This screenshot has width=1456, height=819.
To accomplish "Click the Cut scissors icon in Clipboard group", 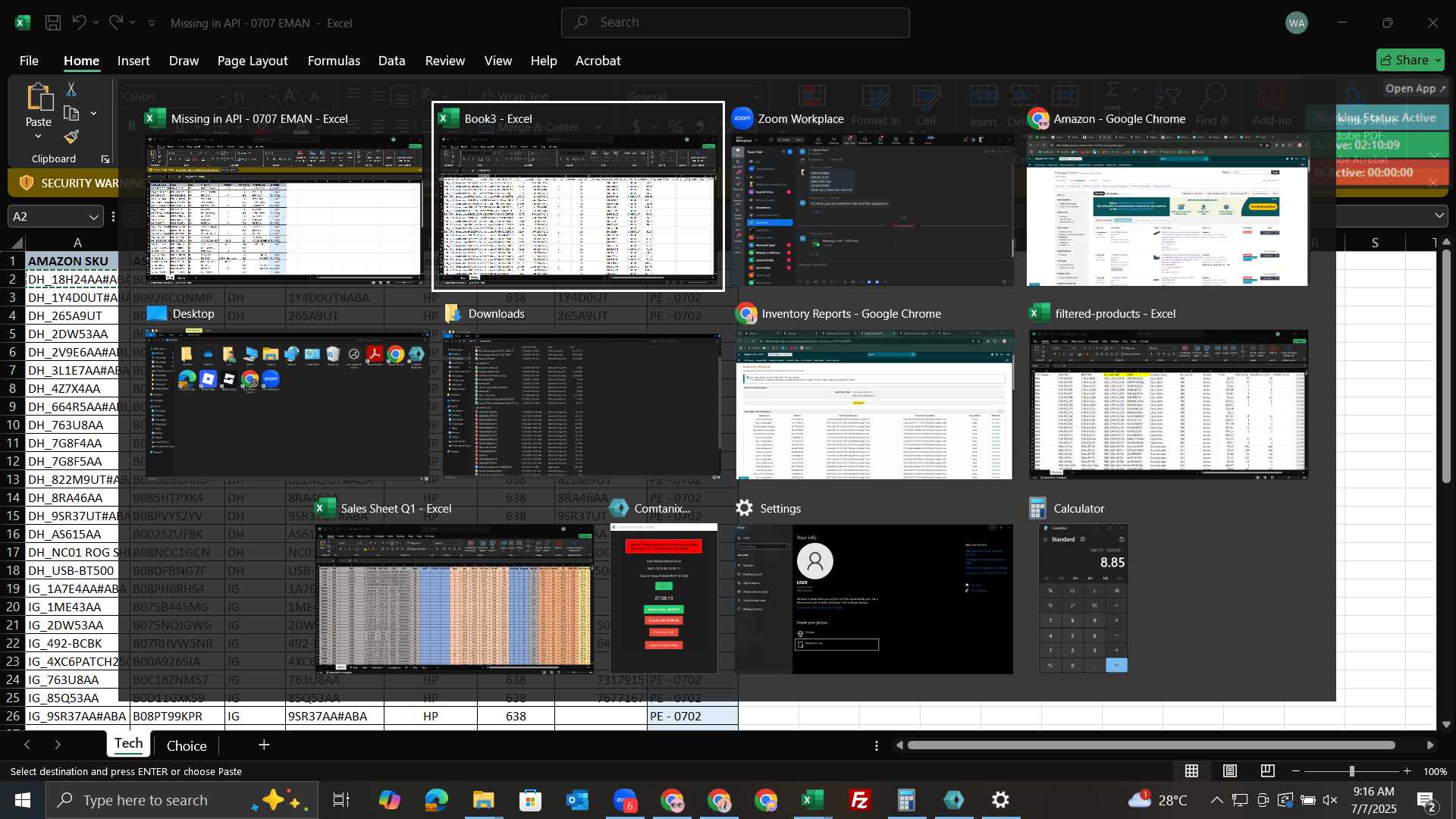I will (x=71, y=89).
